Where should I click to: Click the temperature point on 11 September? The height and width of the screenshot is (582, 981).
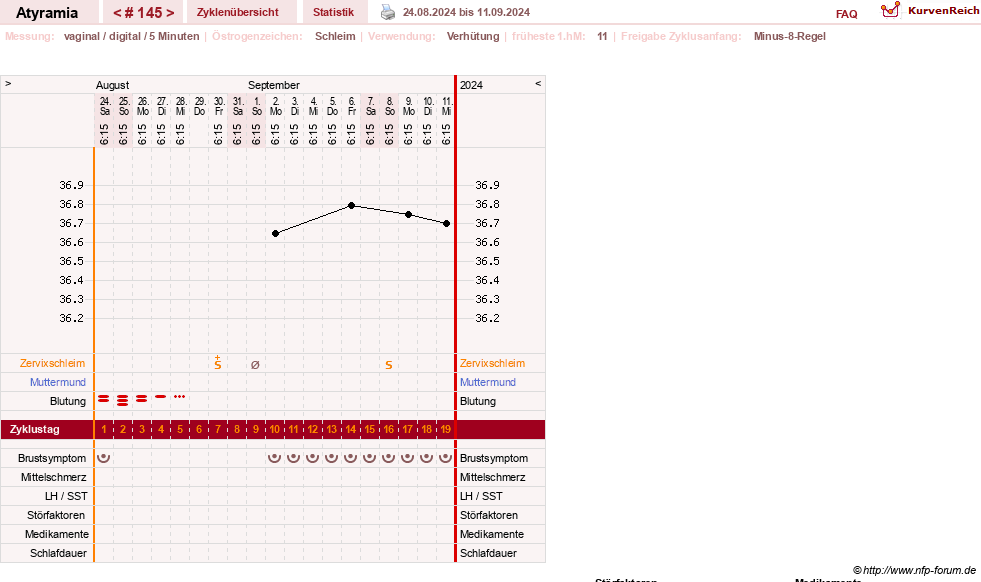coord(447,223)
